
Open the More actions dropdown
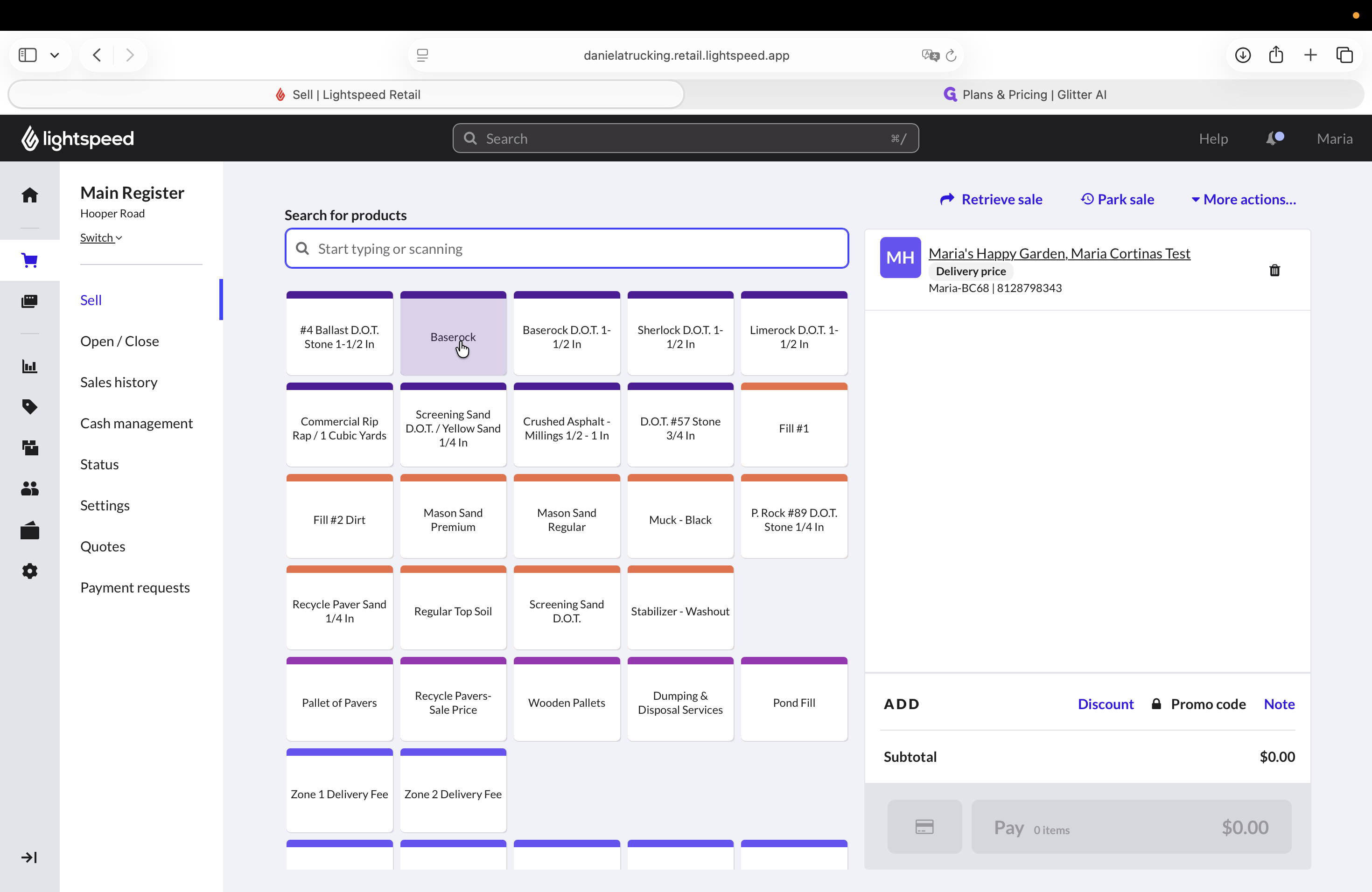1244,199
